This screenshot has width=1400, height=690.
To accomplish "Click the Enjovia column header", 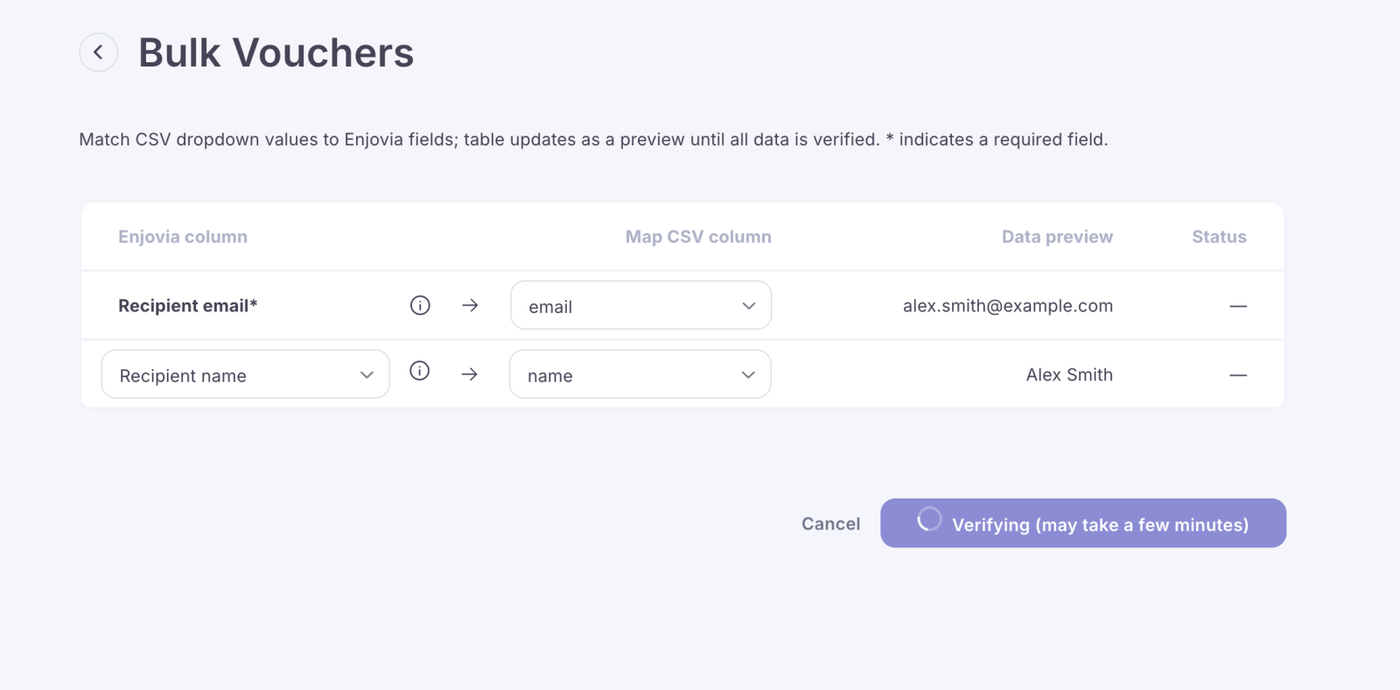I will point(183,237).
